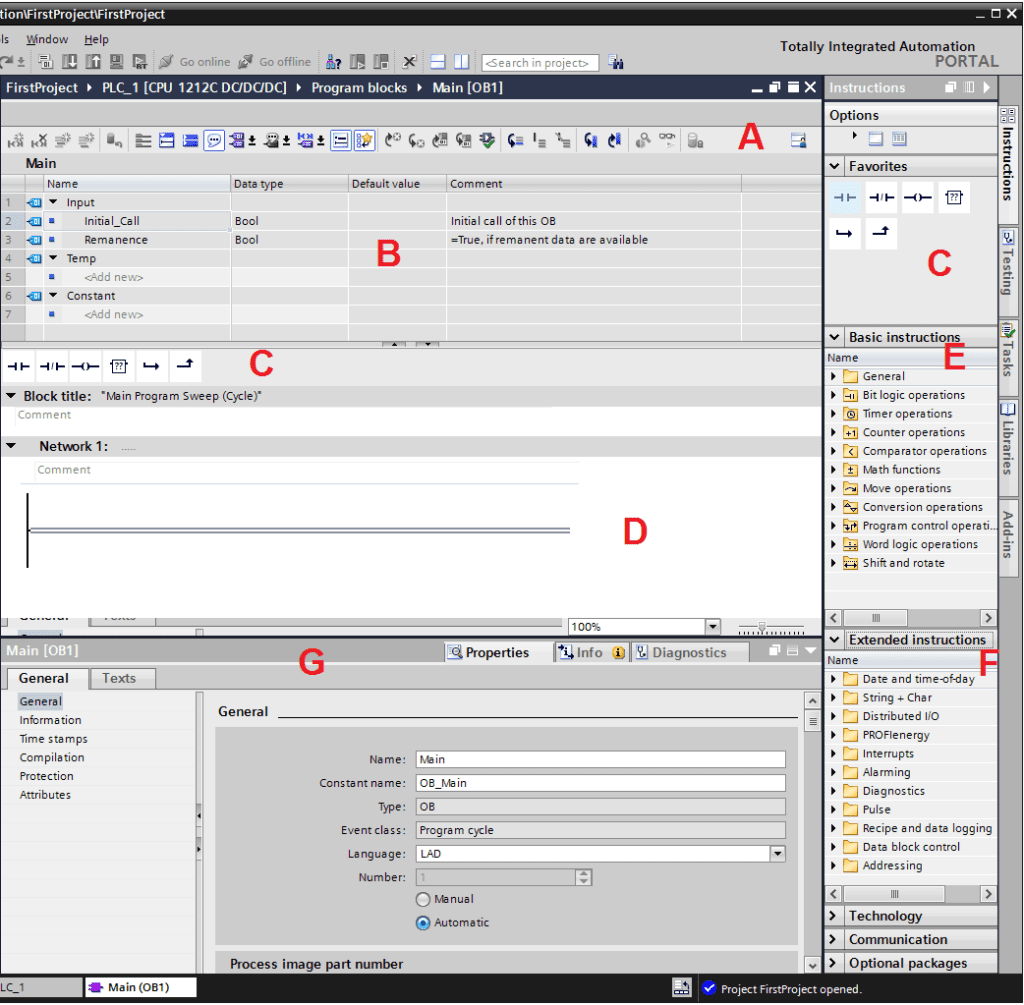Click the editor zoom slider
The image size is (1024, 1005).
pyautogui.click(x=764, y=627)
